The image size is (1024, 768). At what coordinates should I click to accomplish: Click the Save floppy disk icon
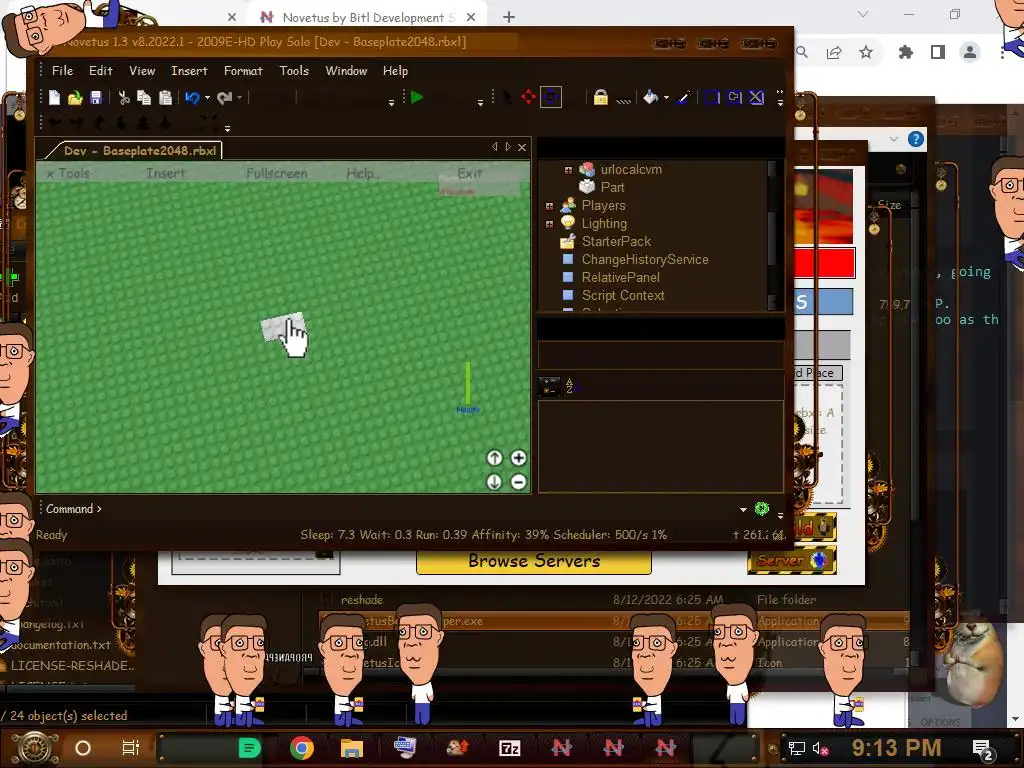pos(96,98)
